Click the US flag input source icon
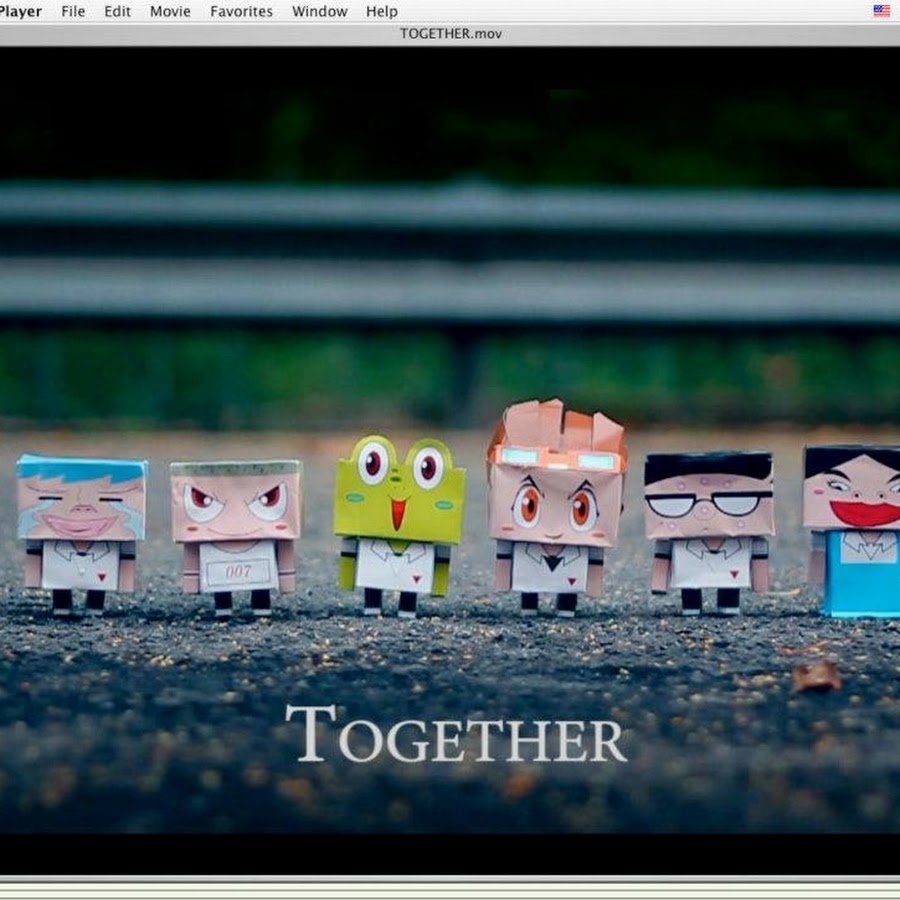This screenshot has width=900, height=900. point(881,11)
